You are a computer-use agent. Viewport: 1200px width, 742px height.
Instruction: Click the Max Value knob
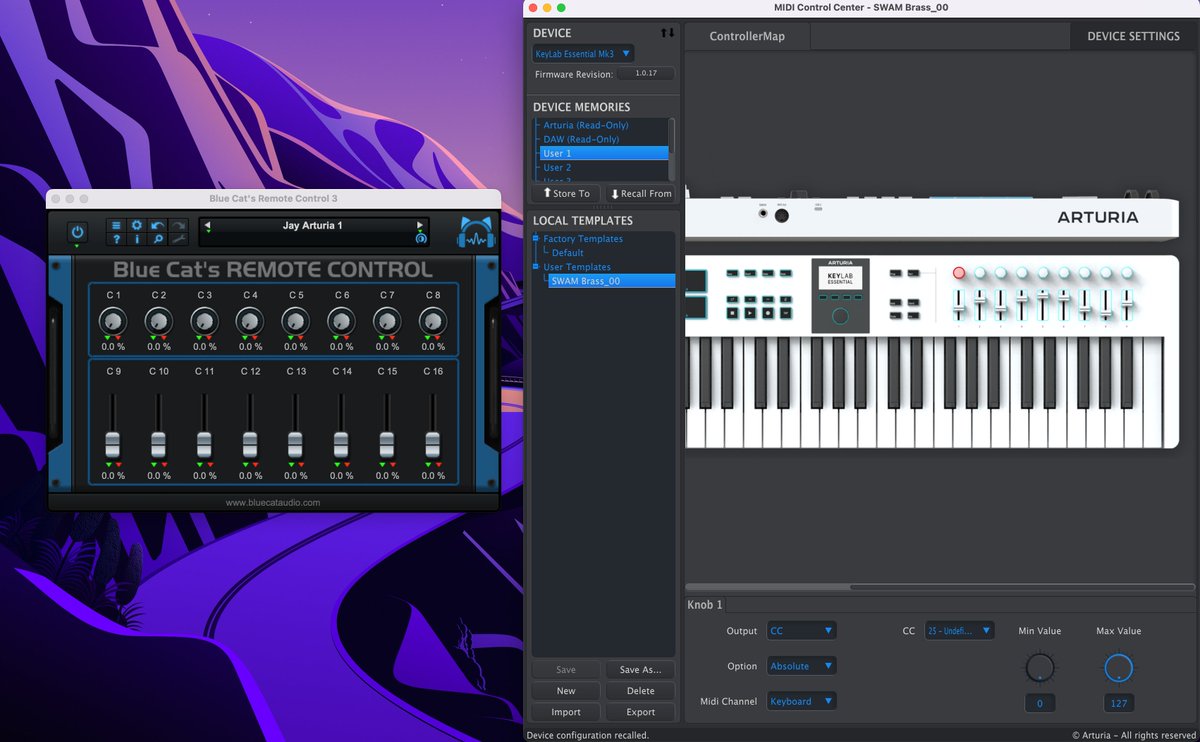coord(1119,668)
